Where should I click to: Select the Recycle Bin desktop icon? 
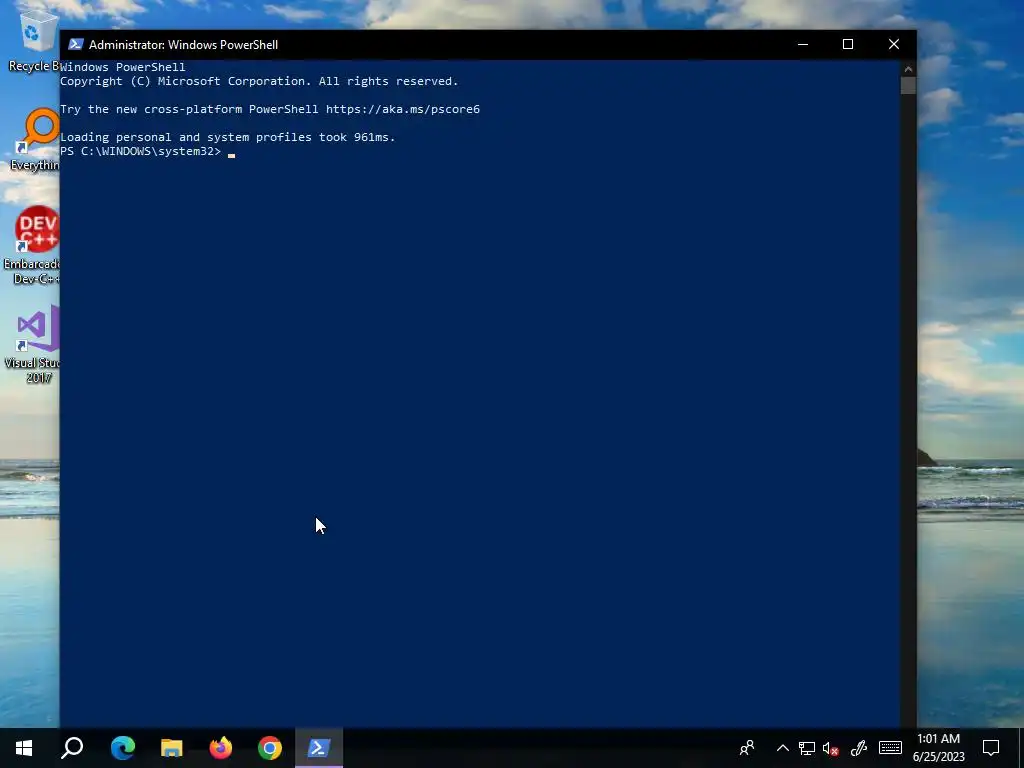point(33,40)
